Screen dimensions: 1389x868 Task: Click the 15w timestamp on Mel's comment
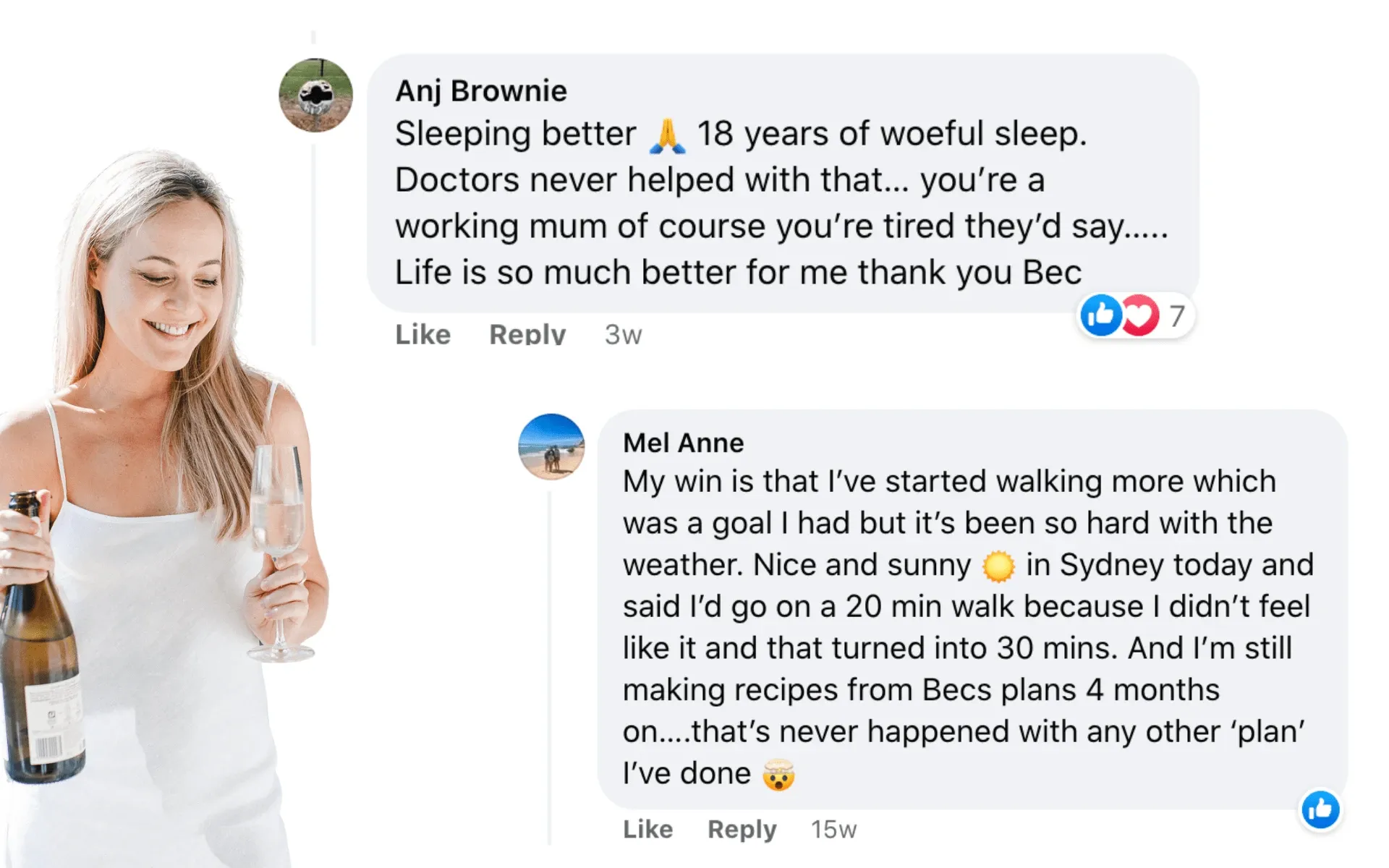[833, 829]
